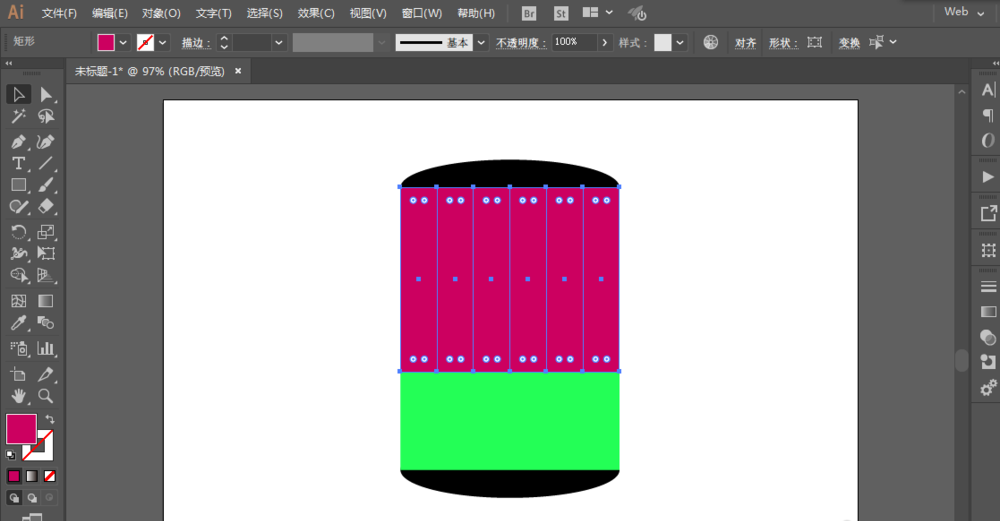
Task: Click the 不透明度 opacity link
Action: (x=521, y=43)
